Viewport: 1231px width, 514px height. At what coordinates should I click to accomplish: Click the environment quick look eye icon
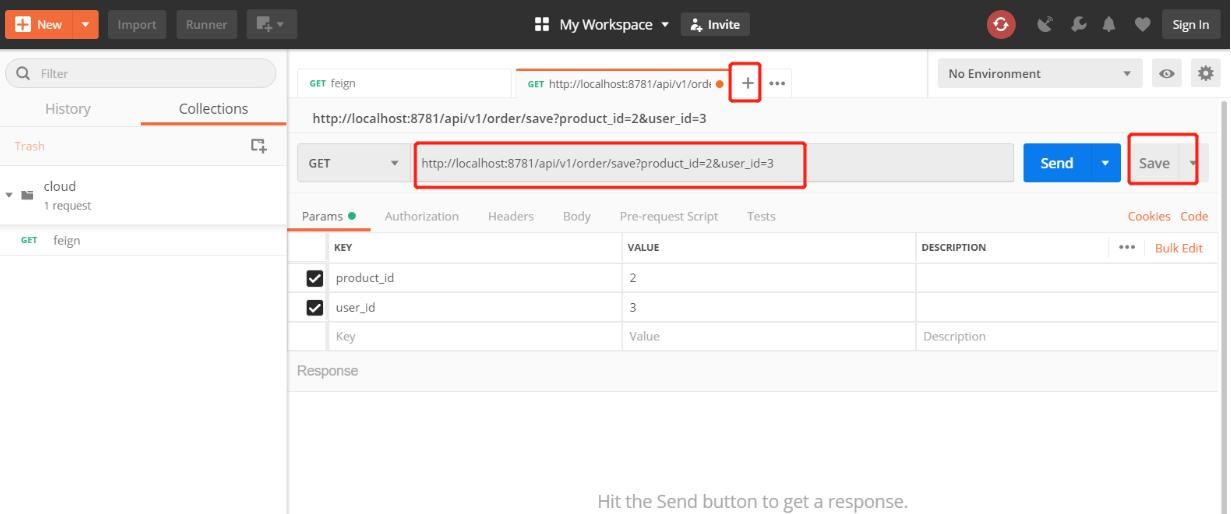click(x=1166, y=73)
